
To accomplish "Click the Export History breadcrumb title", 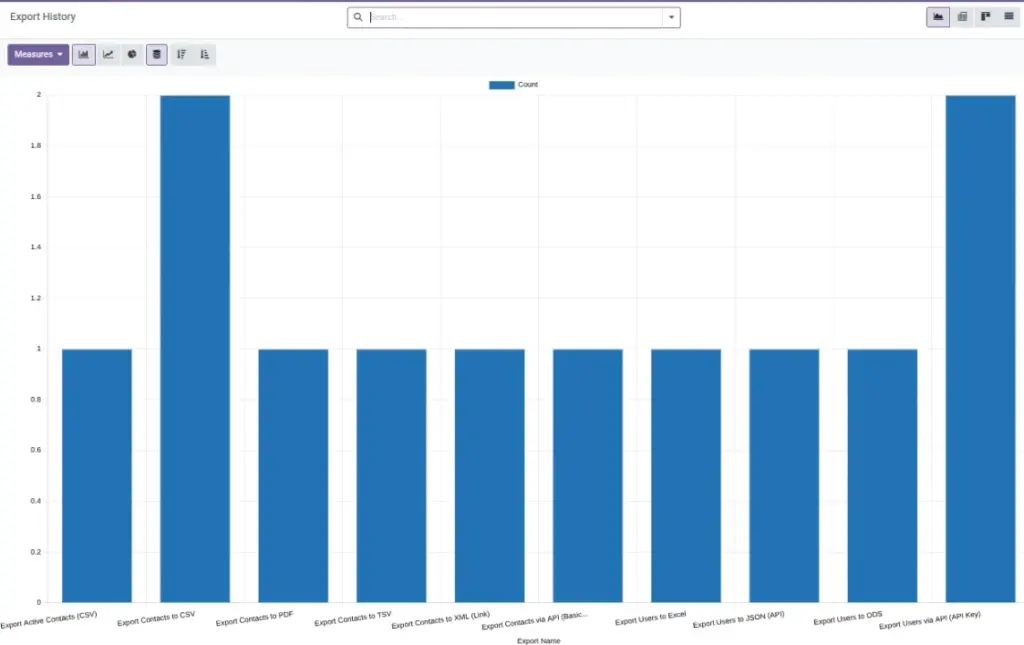I will pyautogui.click(x=43, y=17).
